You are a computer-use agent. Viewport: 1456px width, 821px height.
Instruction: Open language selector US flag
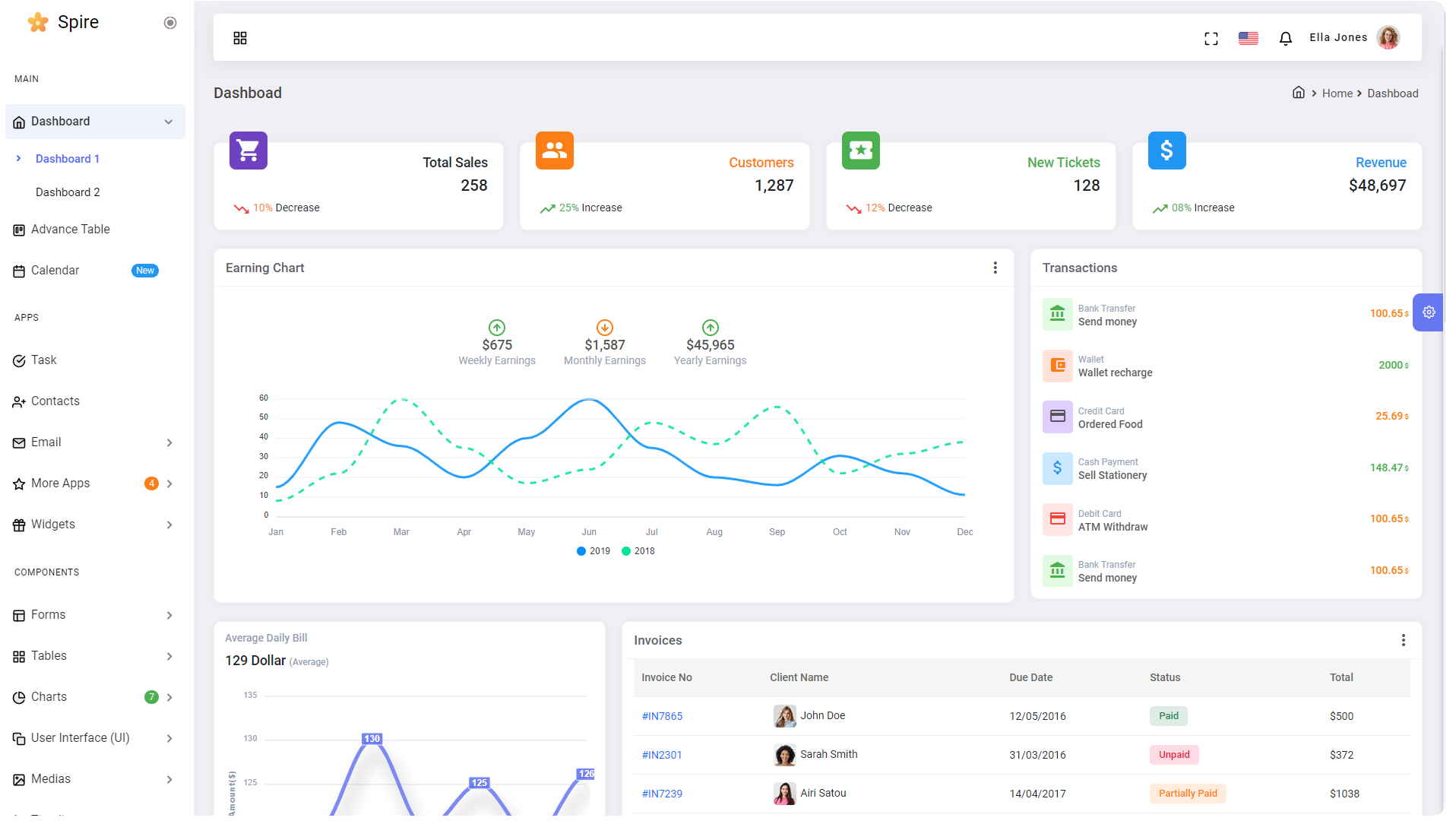point(1249,39)
